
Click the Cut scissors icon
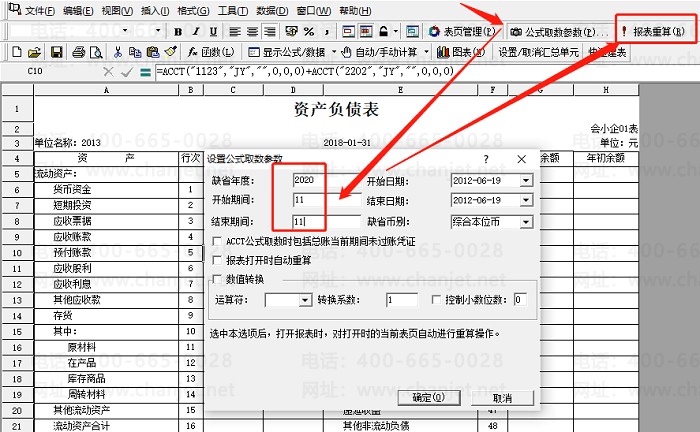pos(120,52)
